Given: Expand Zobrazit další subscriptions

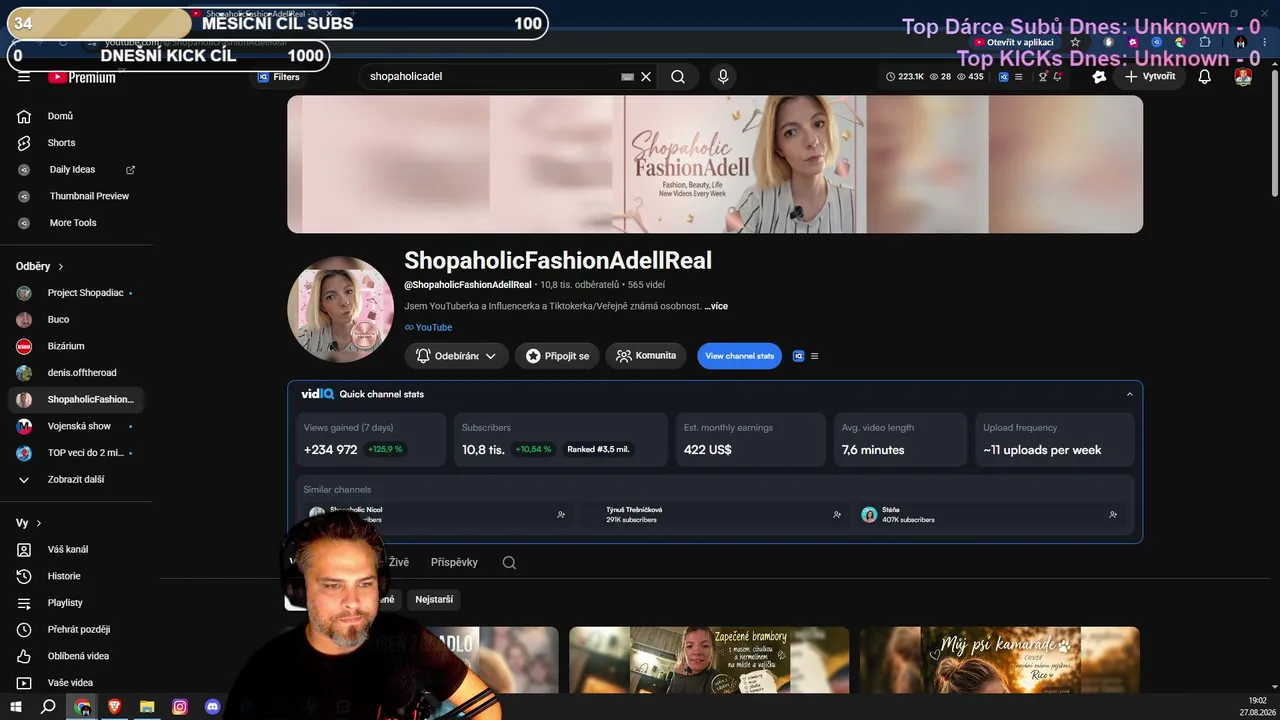Looking at the screenshot, I should (77, 480).
